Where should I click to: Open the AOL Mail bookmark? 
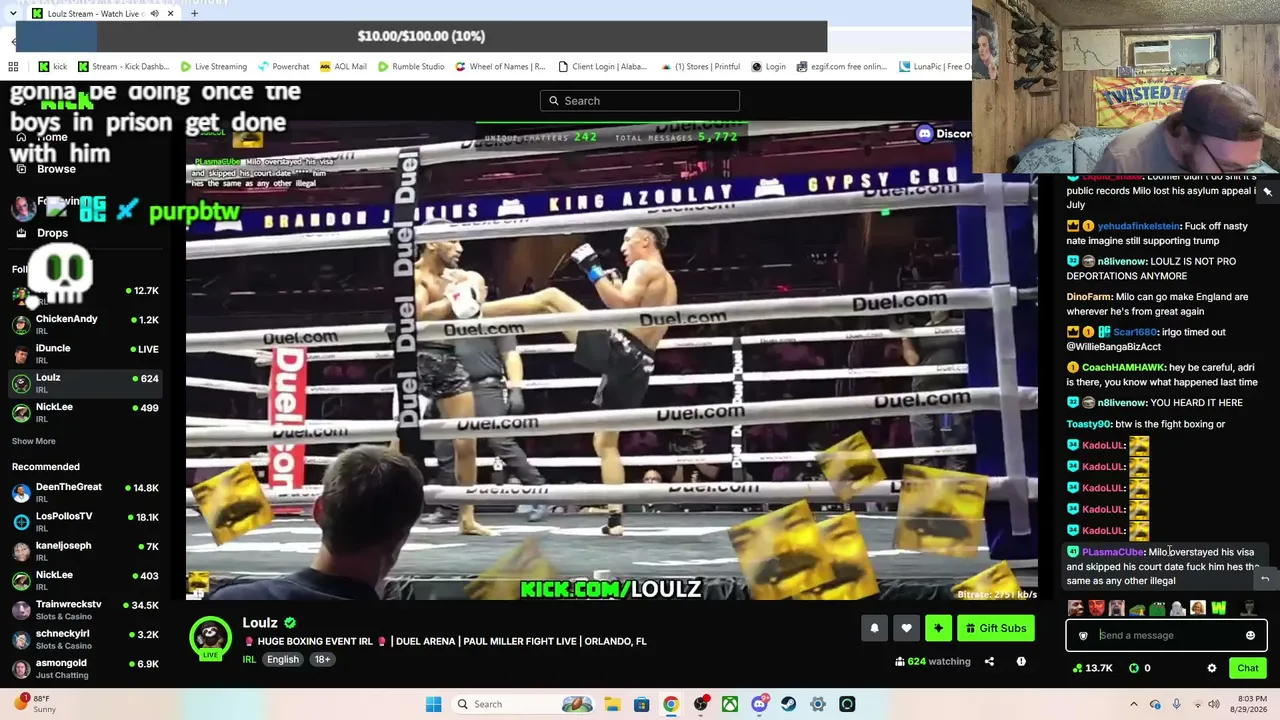tap(343, 67)
